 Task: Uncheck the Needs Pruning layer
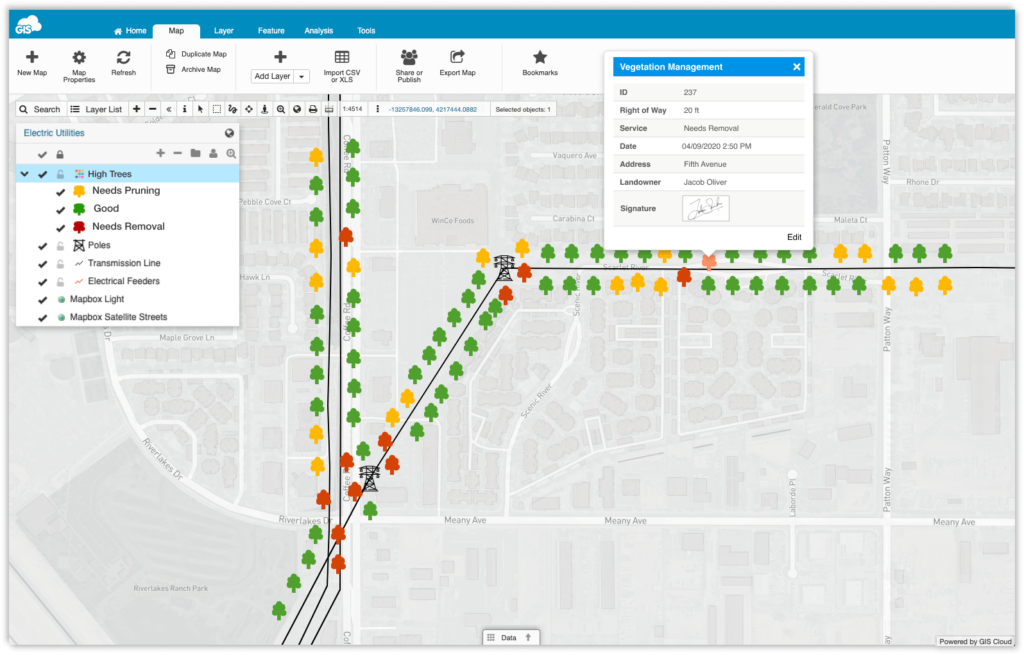(x=61, y=190)
